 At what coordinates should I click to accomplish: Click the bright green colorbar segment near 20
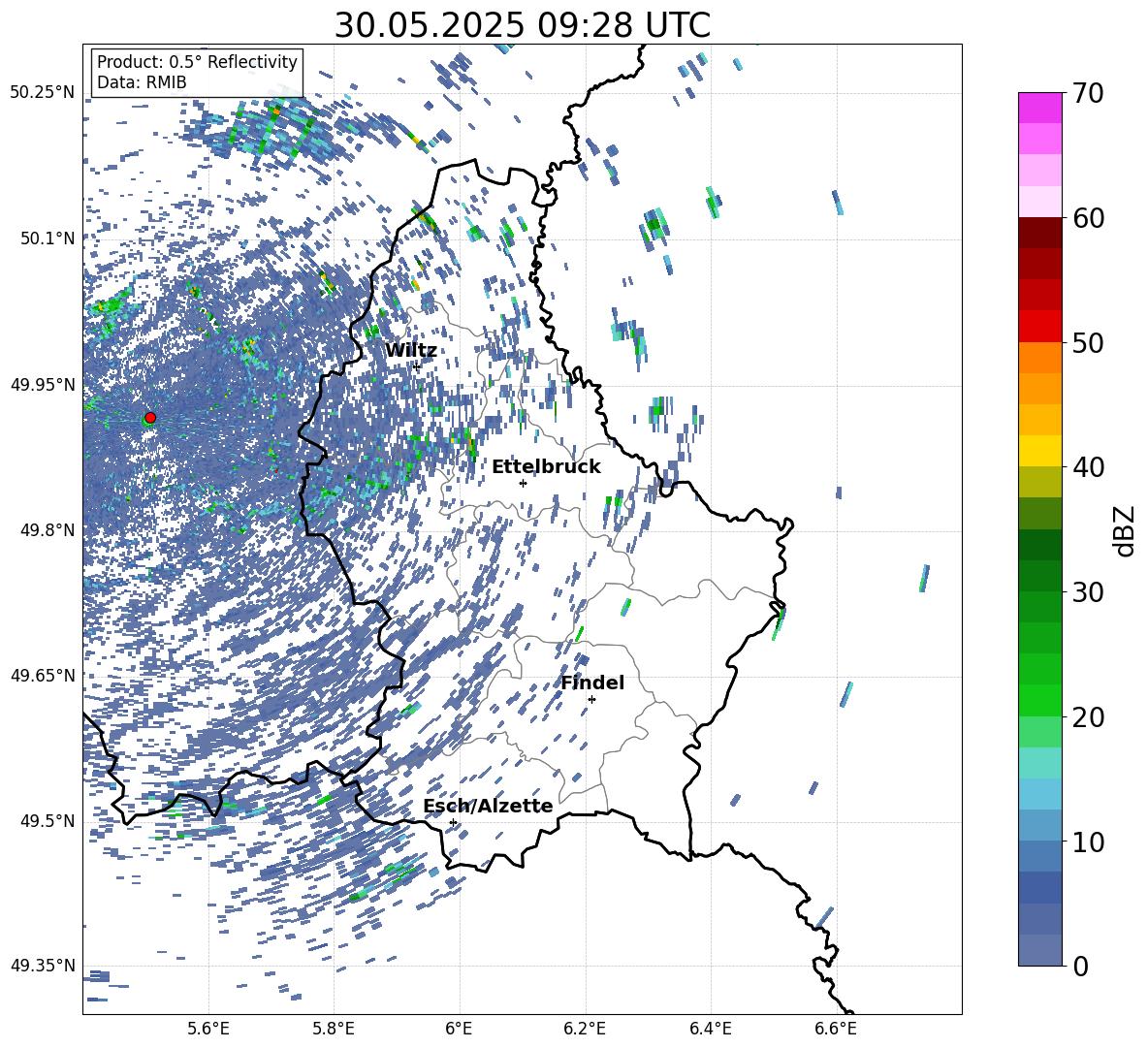pyautogui.click(x=1039, y=701)
